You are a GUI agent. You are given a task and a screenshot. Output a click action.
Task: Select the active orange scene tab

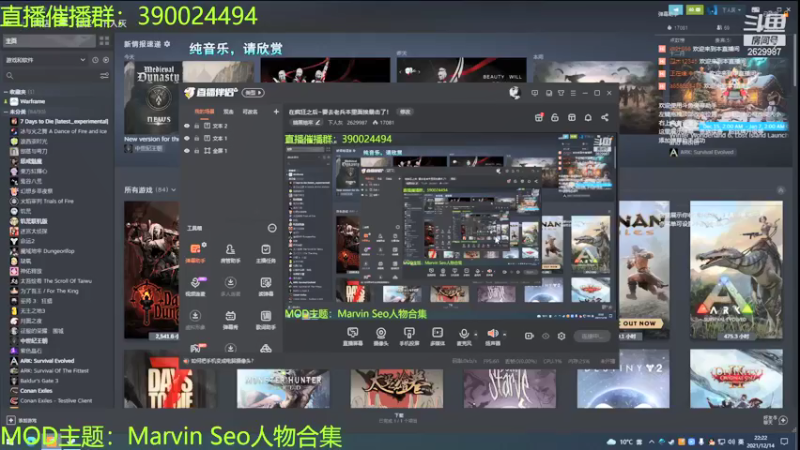click(204, 112)
